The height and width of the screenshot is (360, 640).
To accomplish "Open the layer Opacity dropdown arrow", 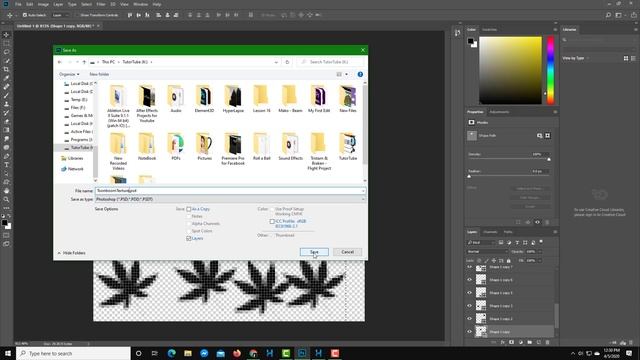I will coord(540,251).
